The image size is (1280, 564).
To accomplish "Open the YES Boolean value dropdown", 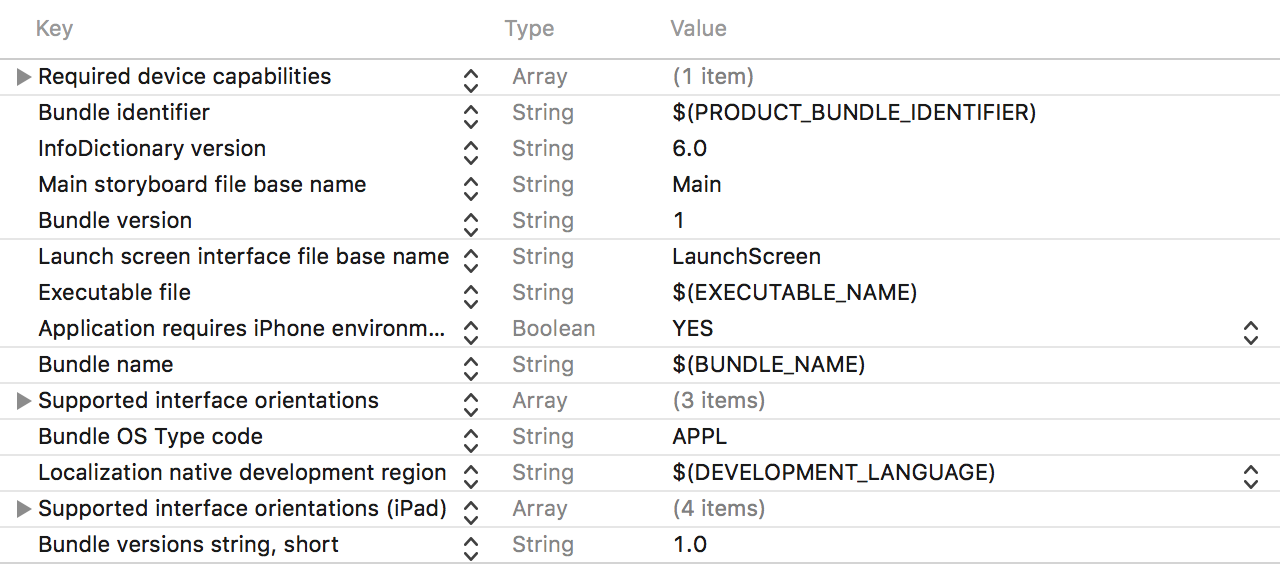I will coord(1250,331).
